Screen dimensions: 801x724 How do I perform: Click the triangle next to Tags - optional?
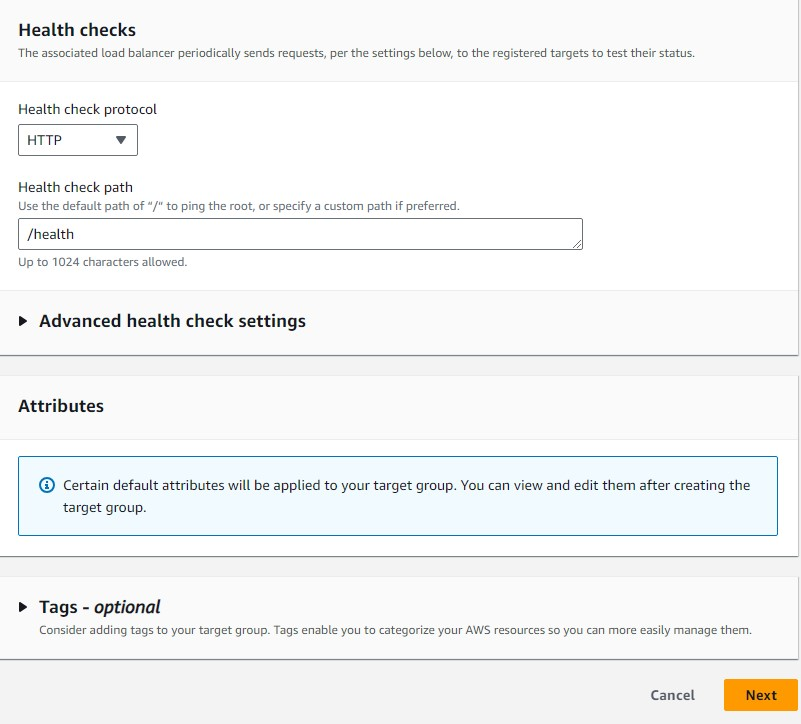[x=24, y=607]
